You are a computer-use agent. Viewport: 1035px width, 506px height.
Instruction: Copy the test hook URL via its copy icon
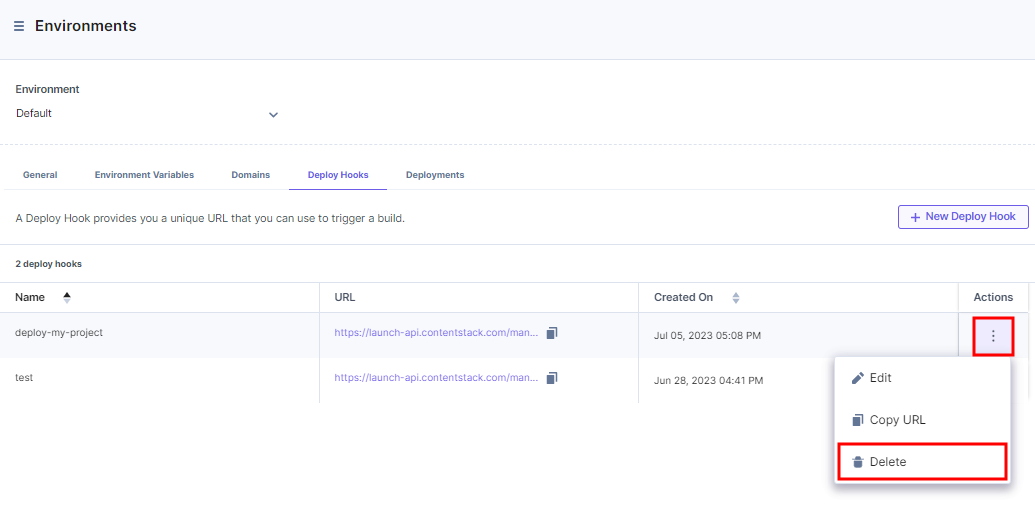pyautogui.click(x=552, y=377)
